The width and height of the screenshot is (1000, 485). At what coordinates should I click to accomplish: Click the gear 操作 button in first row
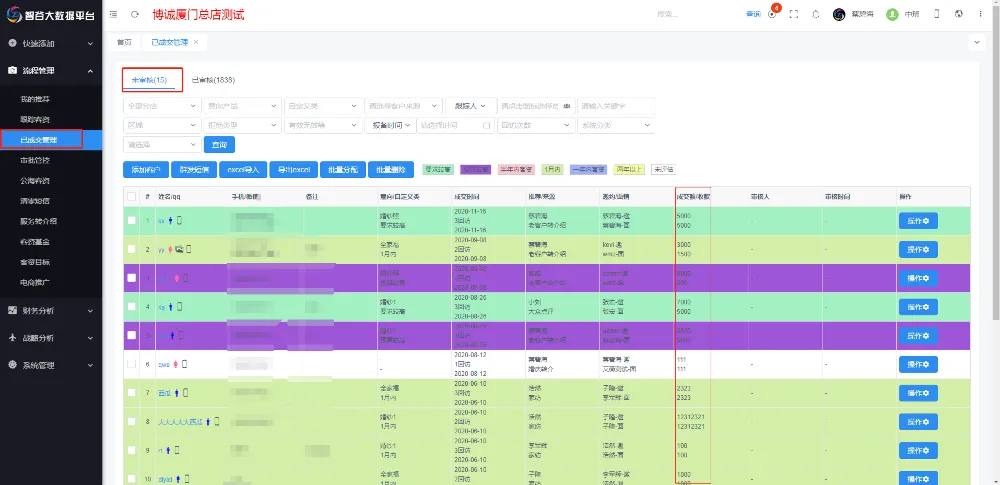(918, 221)
